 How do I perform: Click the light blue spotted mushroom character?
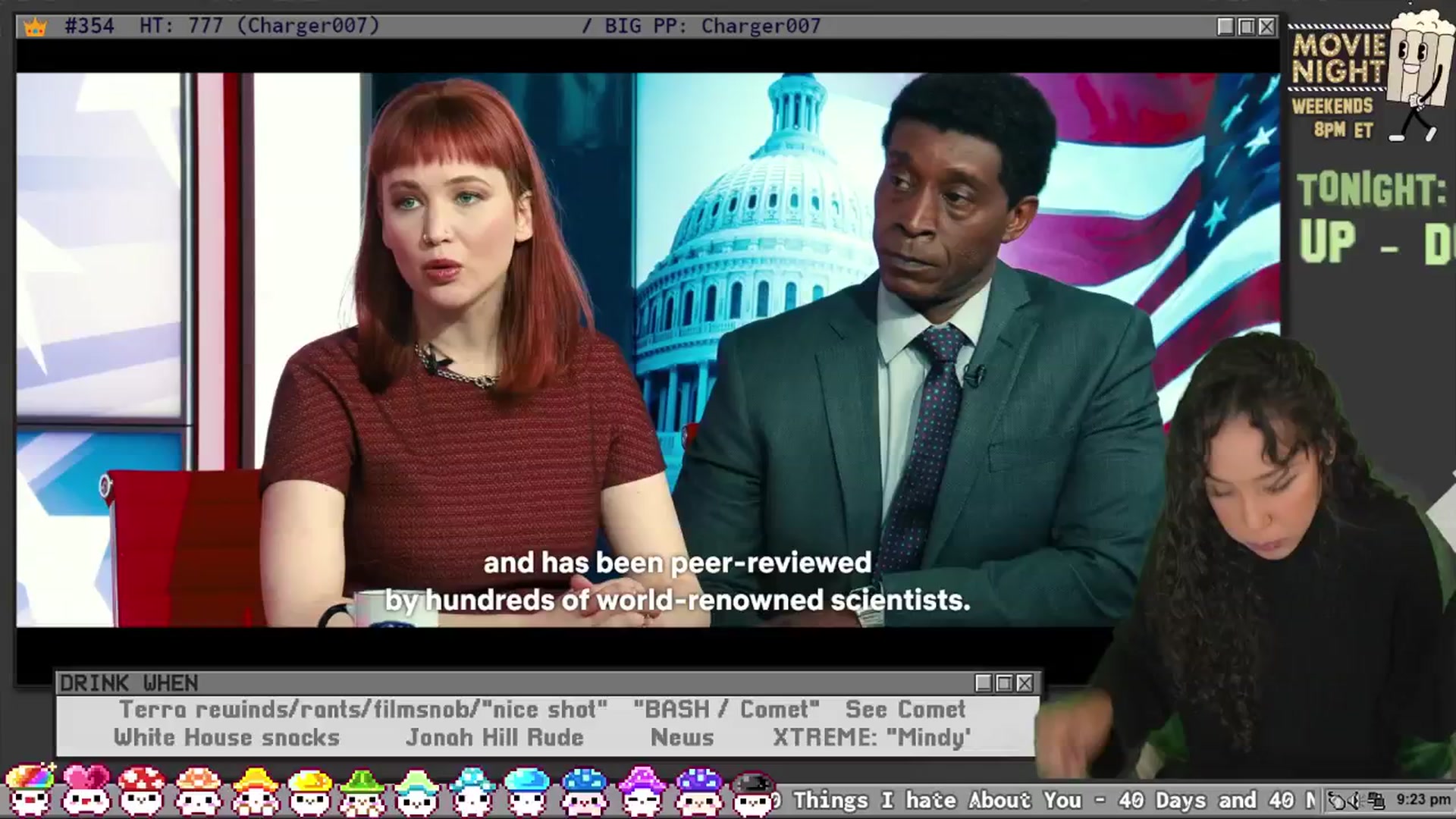(x=472, y=790)
